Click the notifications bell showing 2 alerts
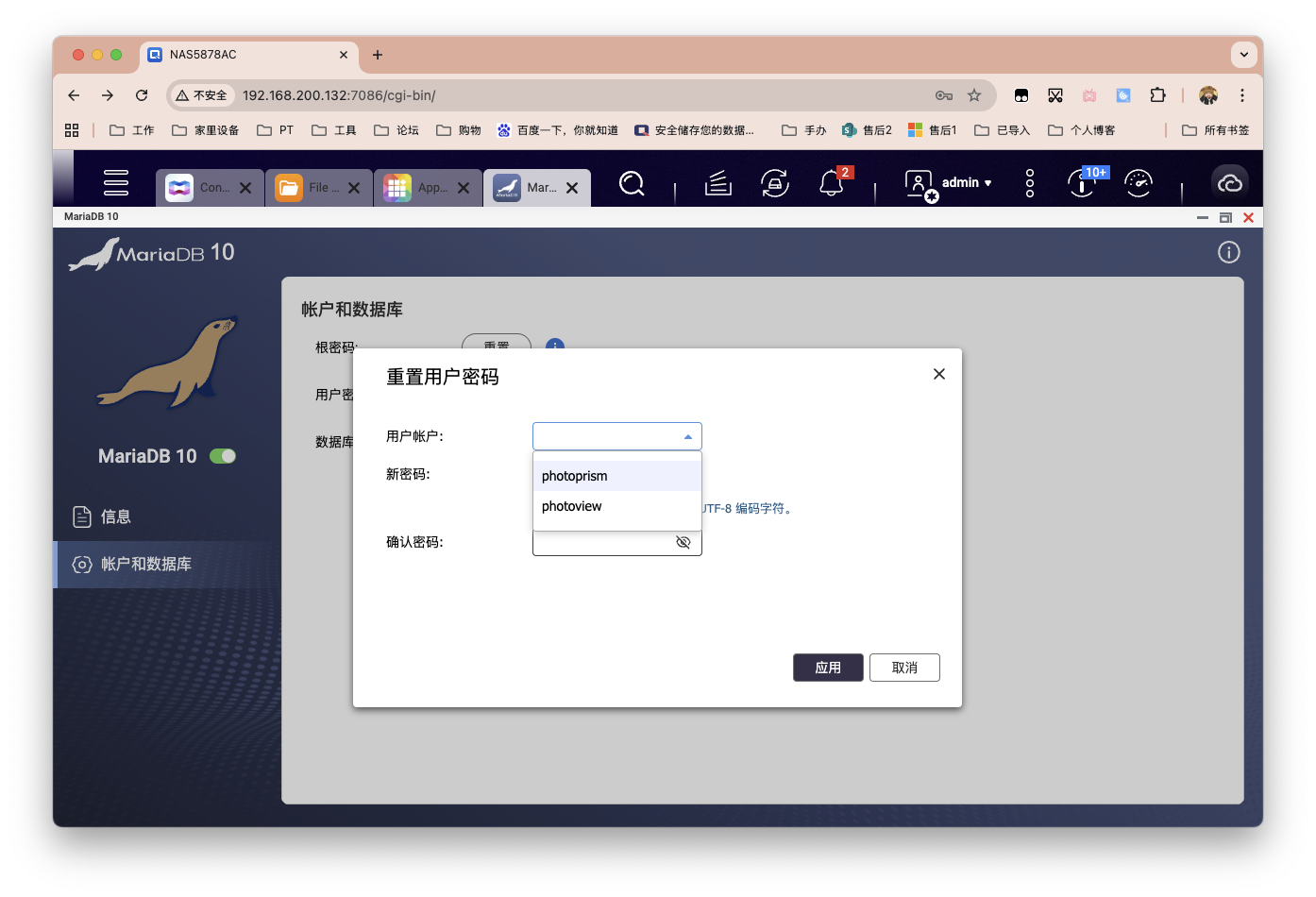This screenshot has width=1316, height=897. click(x=831, y=184)
